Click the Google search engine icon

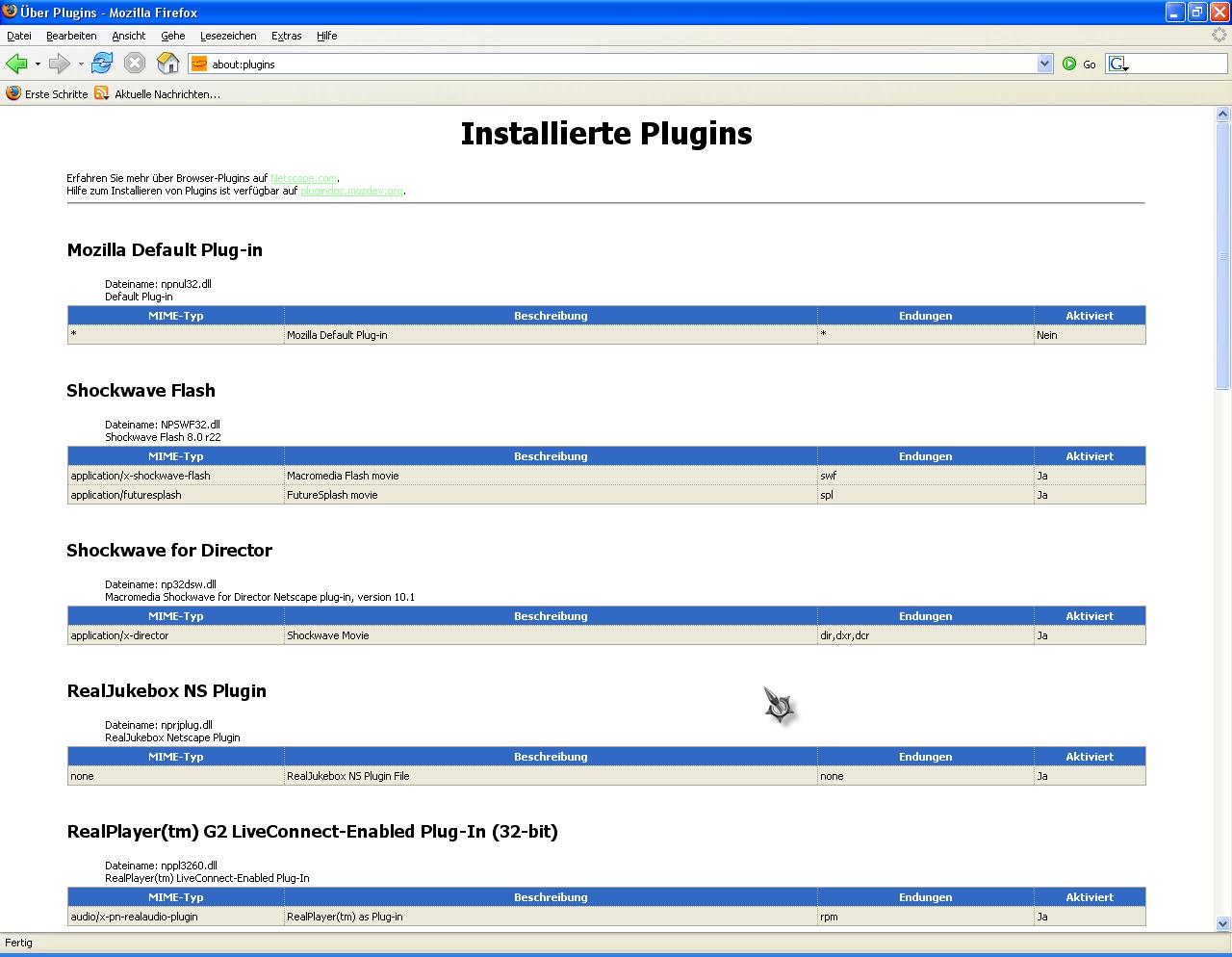pos(1116,64)
